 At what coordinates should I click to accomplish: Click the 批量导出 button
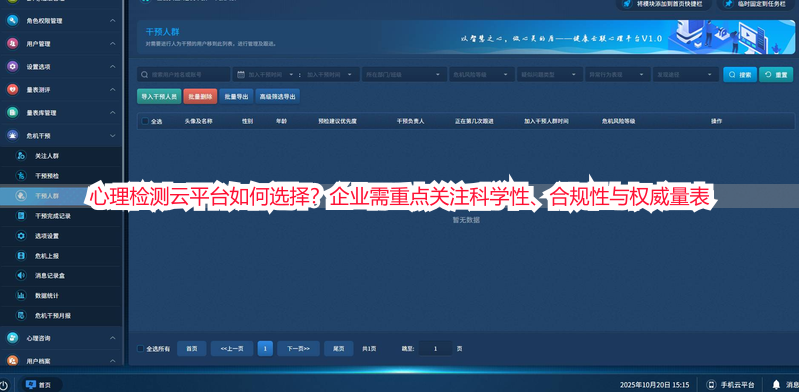pos(236,96)
